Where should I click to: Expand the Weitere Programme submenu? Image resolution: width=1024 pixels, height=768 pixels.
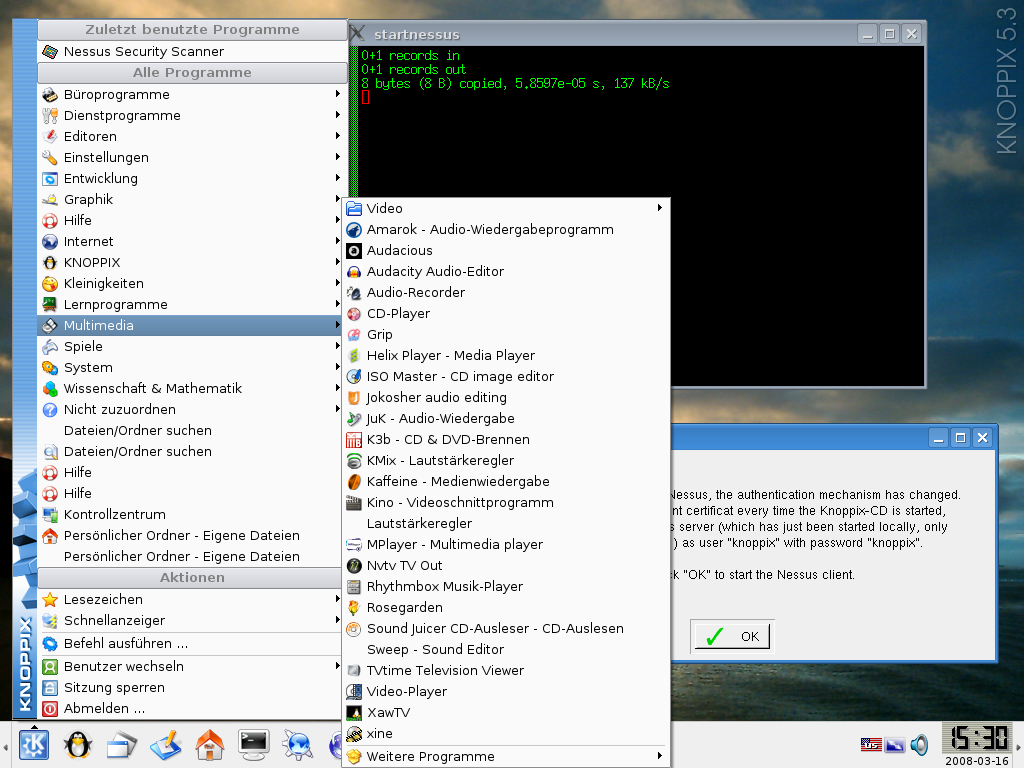[506, 756]
